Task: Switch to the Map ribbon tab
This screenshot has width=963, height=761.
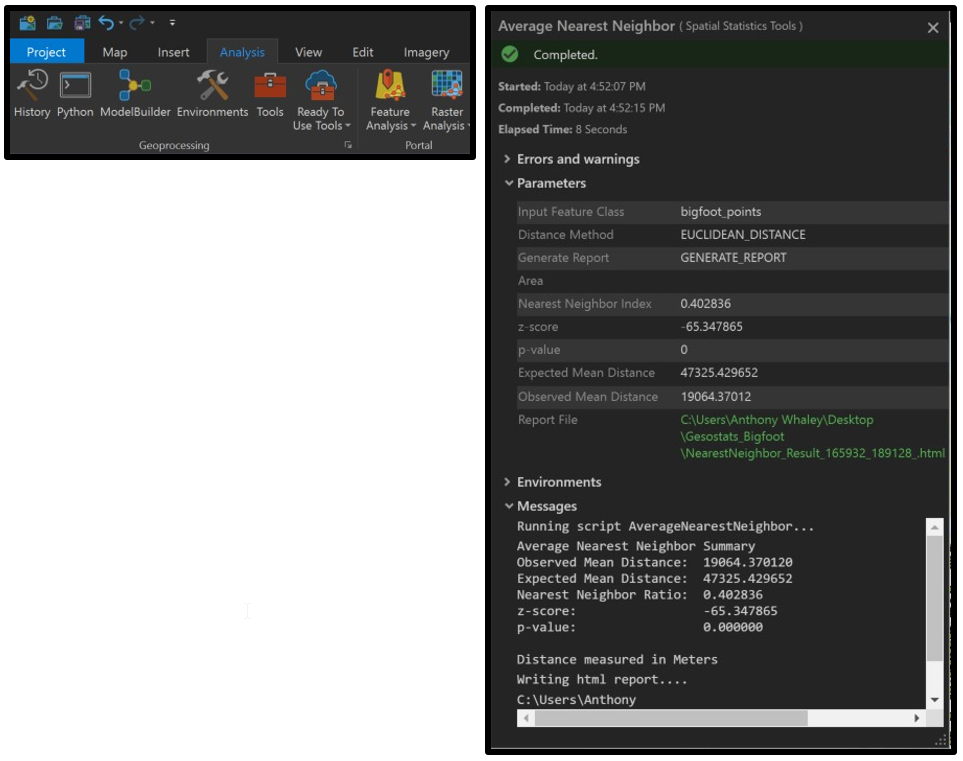Action: 115,52
